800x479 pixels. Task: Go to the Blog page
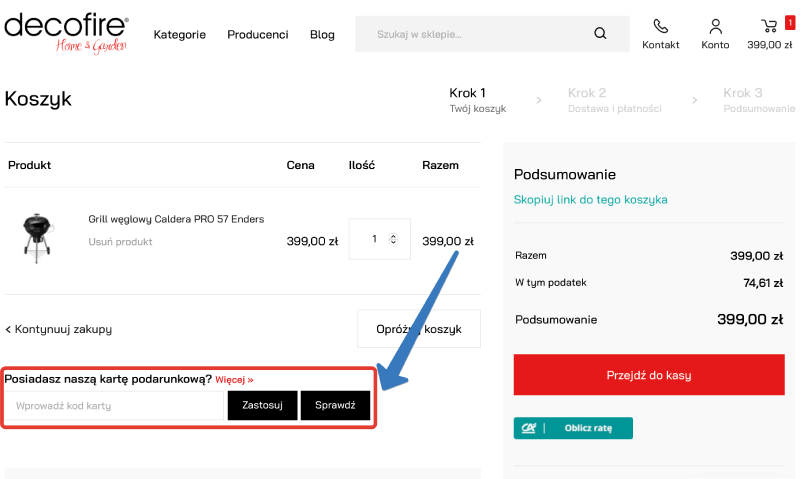pyautogui.click(x=322, y=35)
